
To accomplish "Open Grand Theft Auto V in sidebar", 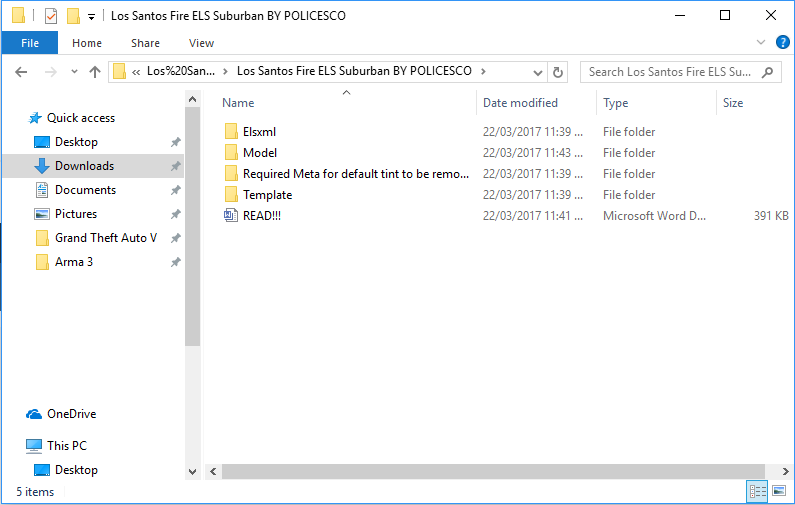I will [105, 238].
